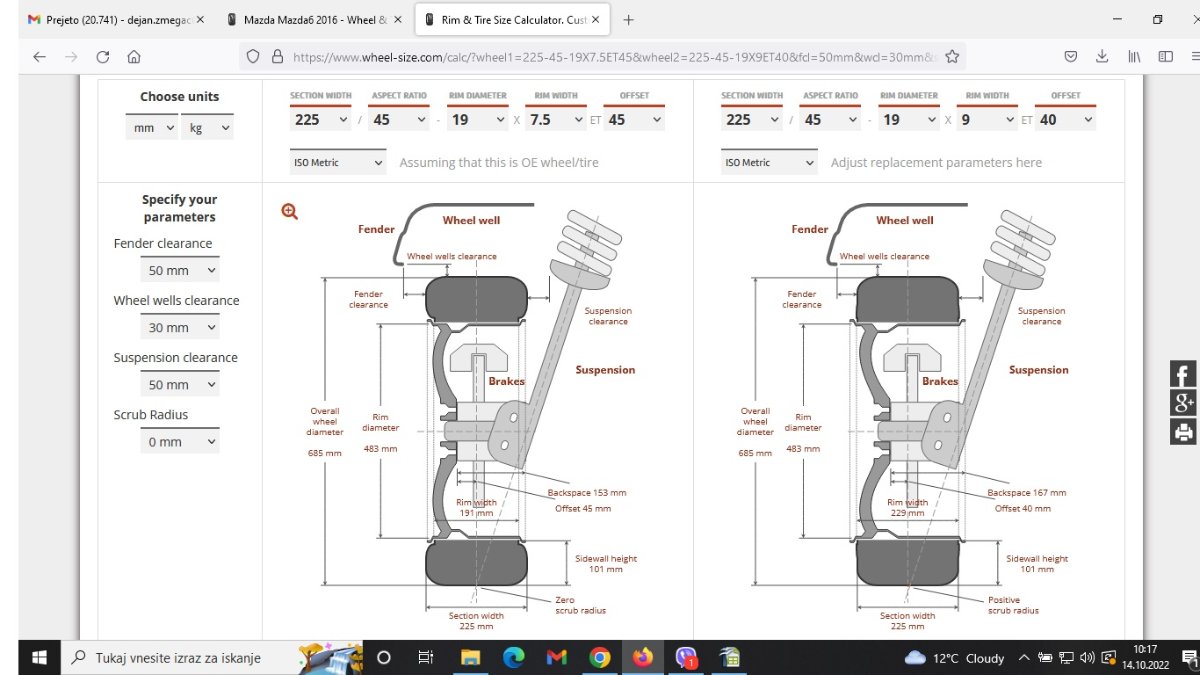Open first wheel section width 225 dropdown
Screen dimensions: 1200x675
click(321, 119)
